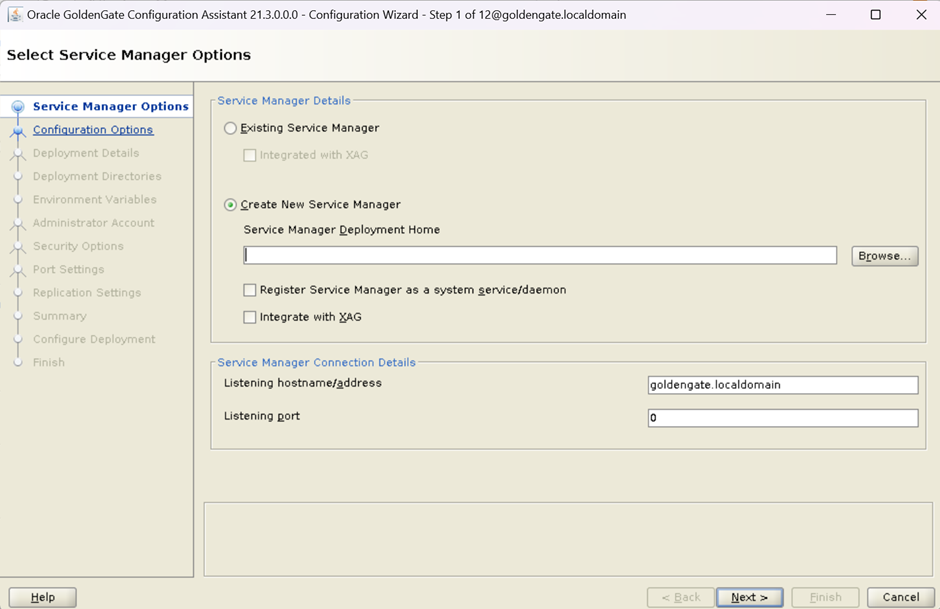Cancel the configuration wizard
Viewport: 940px width, 609px height.
point(900,597)
